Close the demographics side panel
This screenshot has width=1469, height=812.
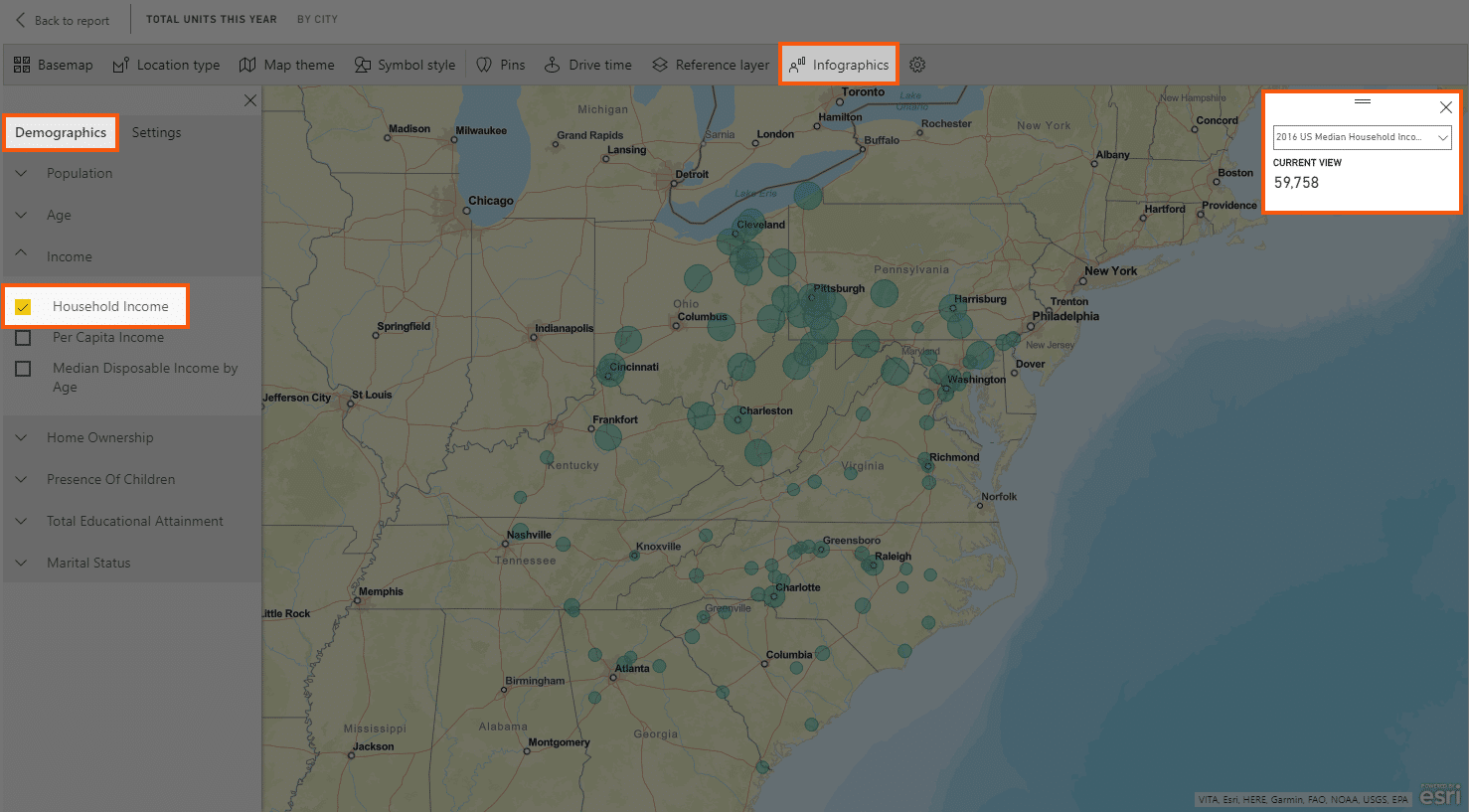pos(249,100)
